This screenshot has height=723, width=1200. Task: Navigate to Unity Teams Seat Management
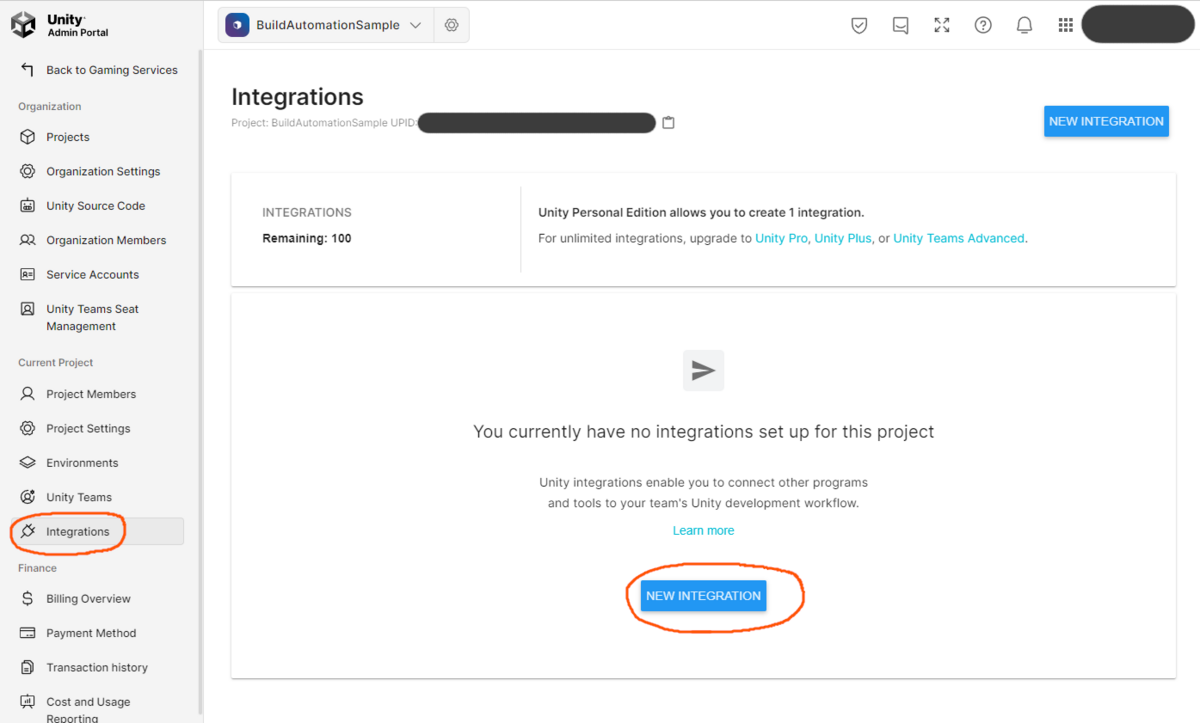(92, 317)
